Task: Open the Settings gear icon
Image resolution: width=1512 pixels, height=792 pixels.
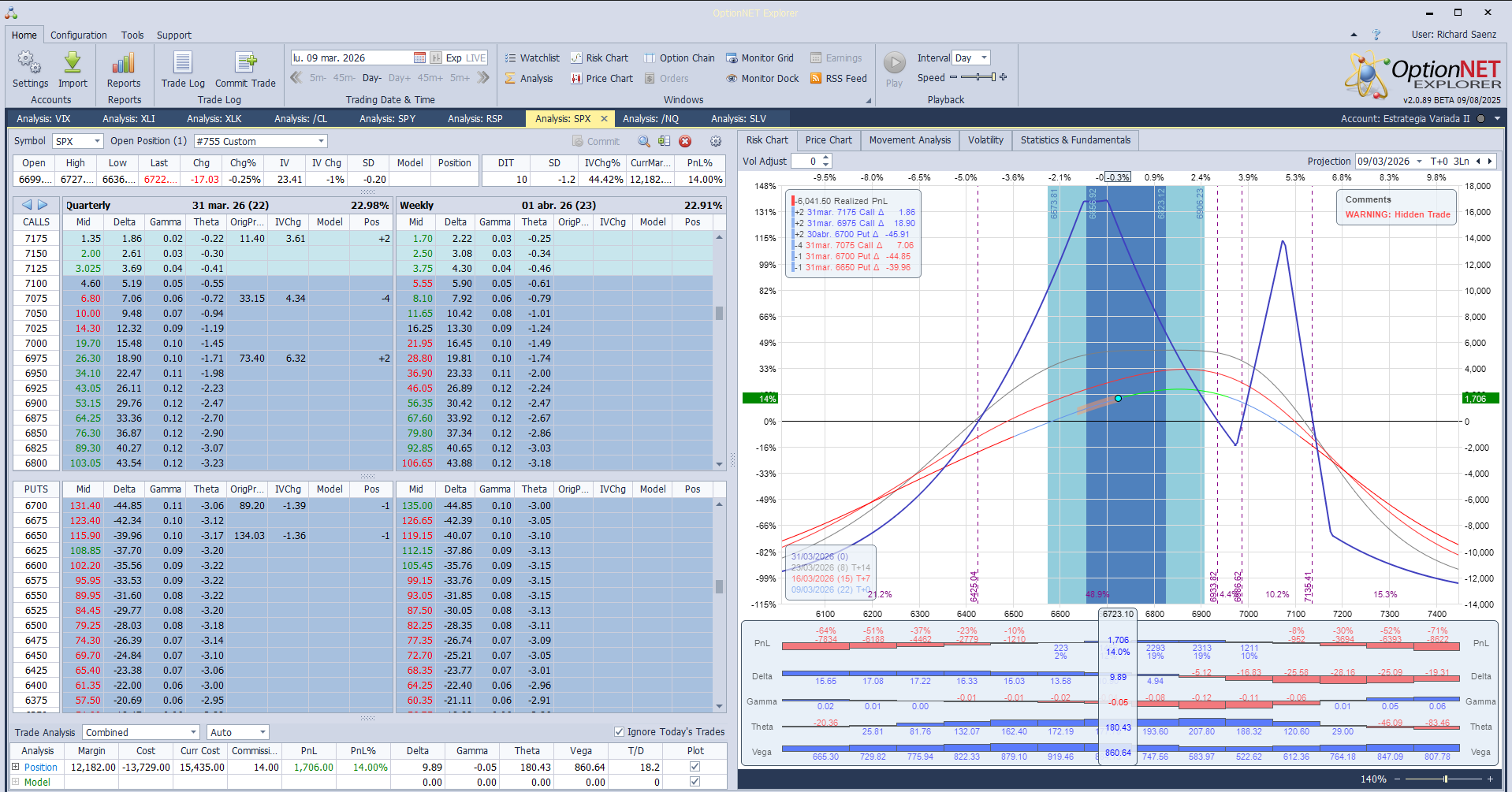Action: coord(30,63)
